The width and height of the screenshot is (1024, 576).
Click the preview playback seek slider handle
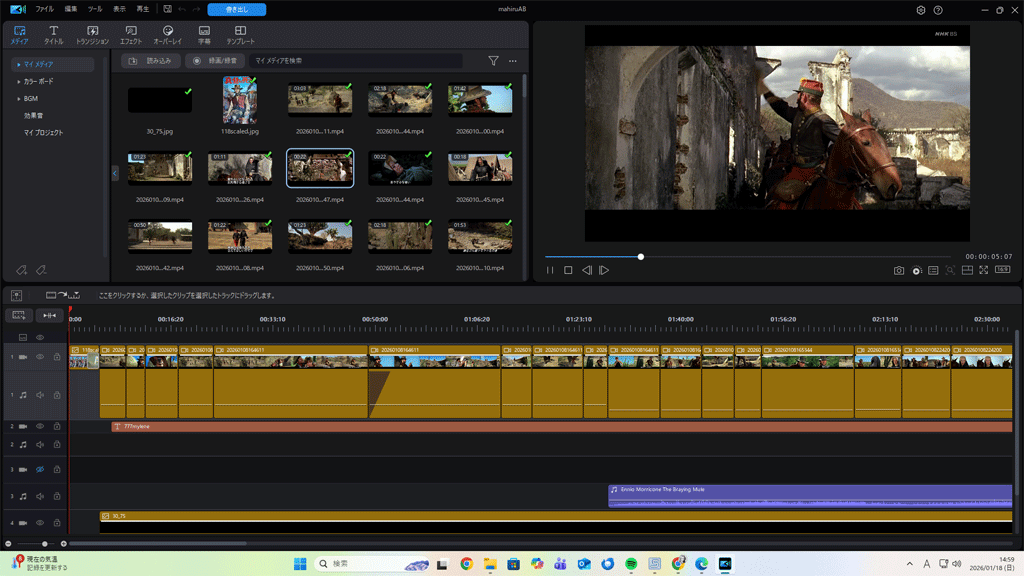641,257
